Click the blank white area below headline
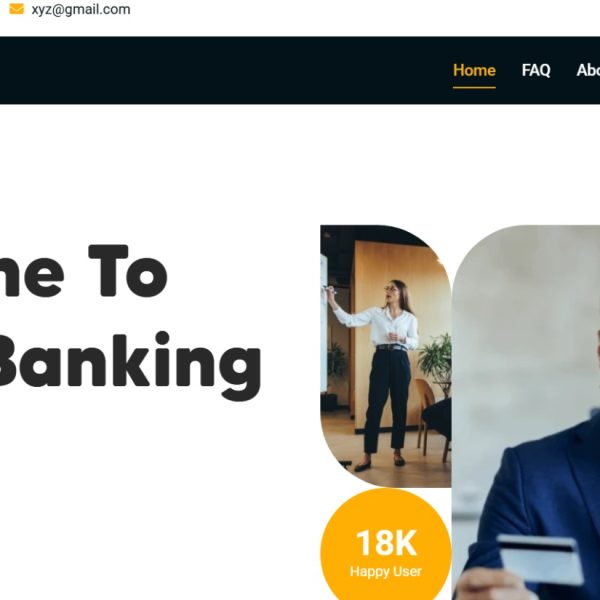 tap(153, 497)
